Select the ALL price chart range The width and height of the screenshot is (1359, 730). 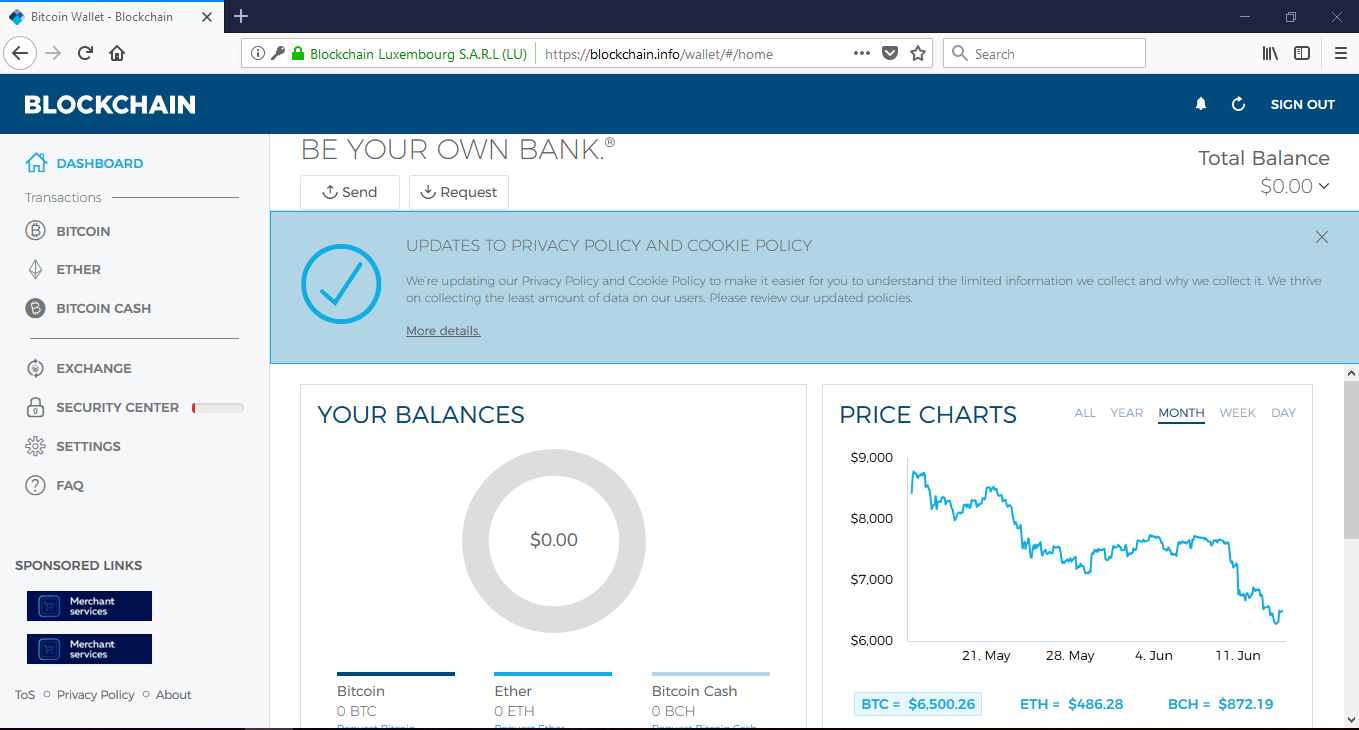pyautogui.click(x=1085, y=413)
